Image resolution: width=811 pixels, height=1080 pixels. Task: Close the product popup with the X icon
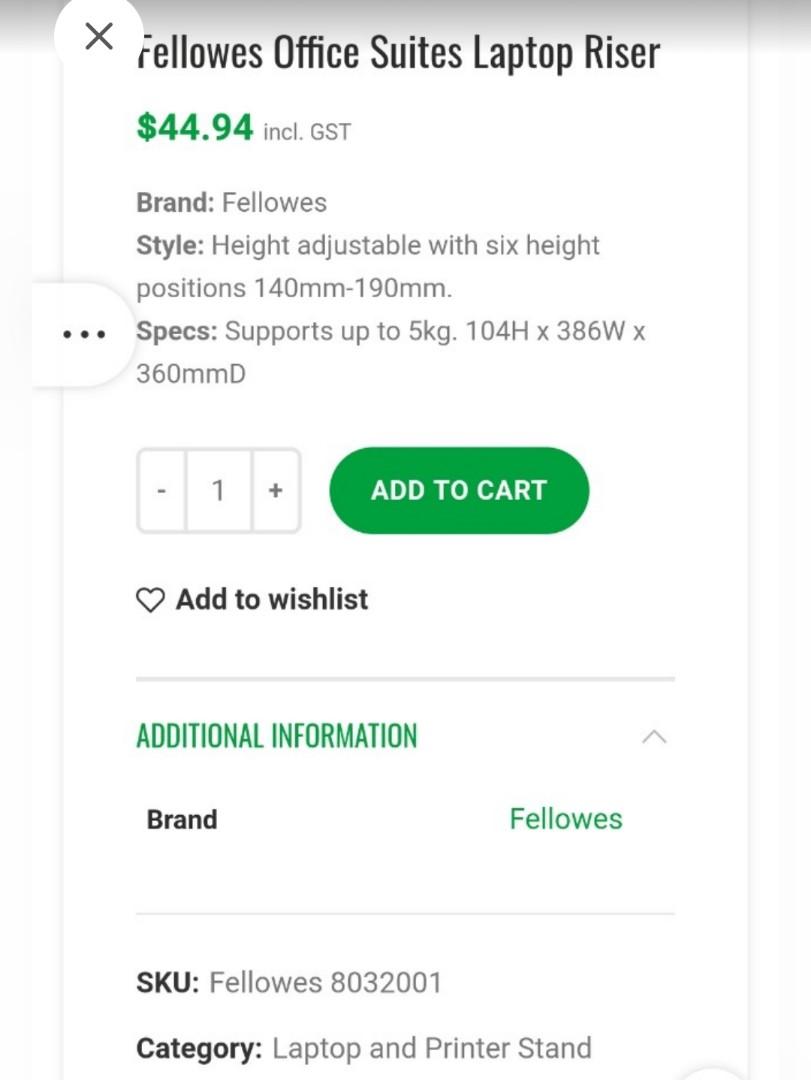coord(99,37)
